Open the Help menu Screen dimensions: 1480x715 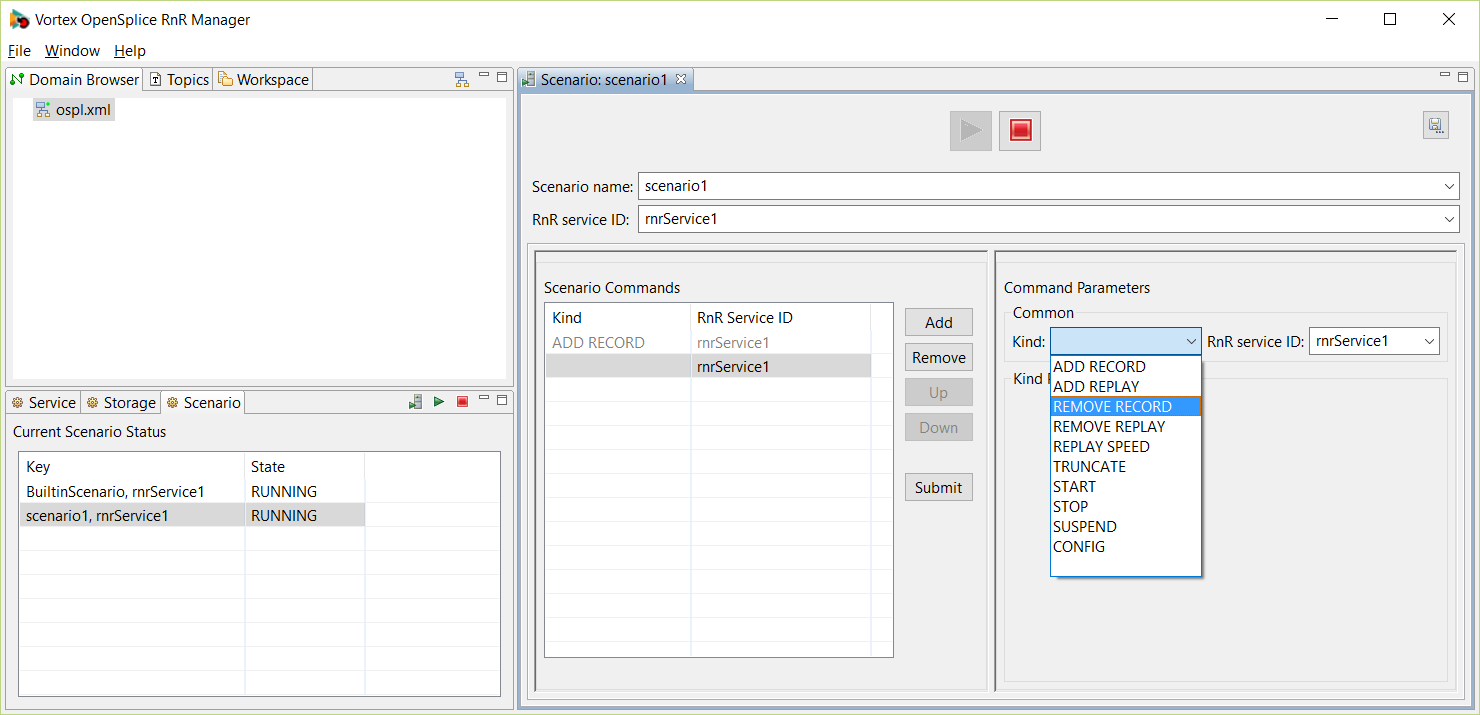point(130,51)
